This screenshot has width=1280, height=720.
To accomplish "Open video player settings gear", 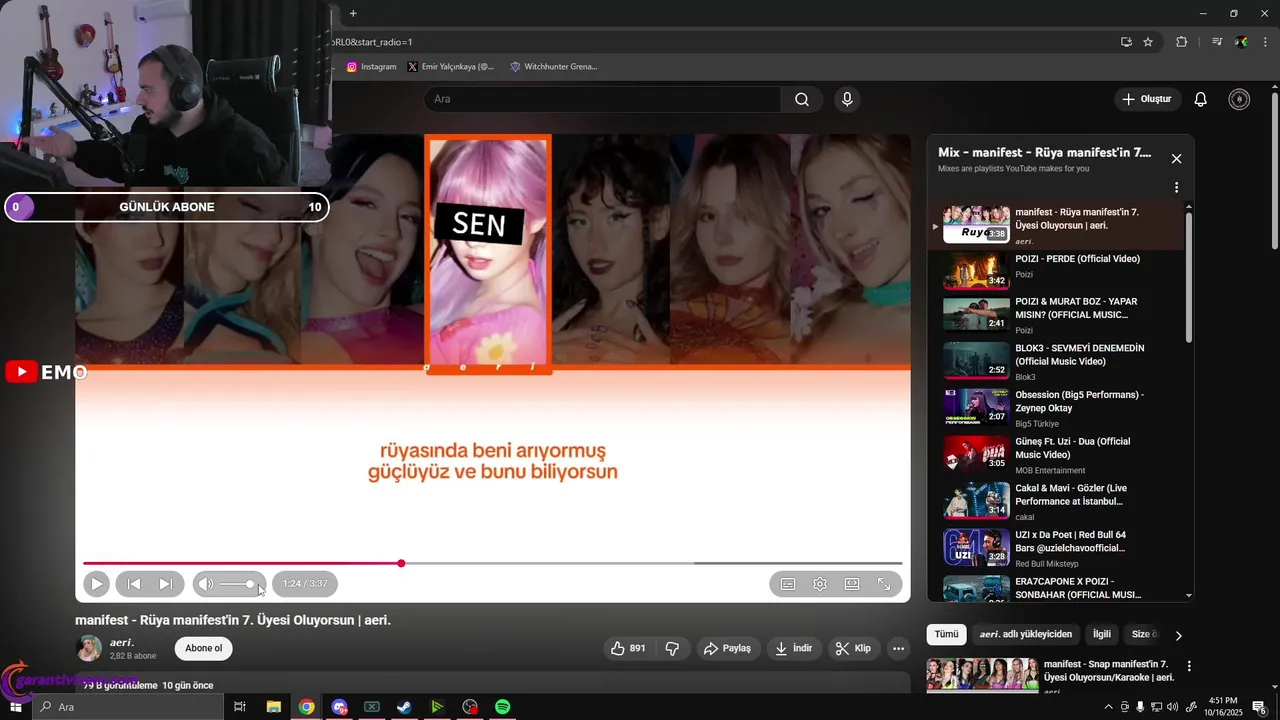I will click(x=820, y=584).
